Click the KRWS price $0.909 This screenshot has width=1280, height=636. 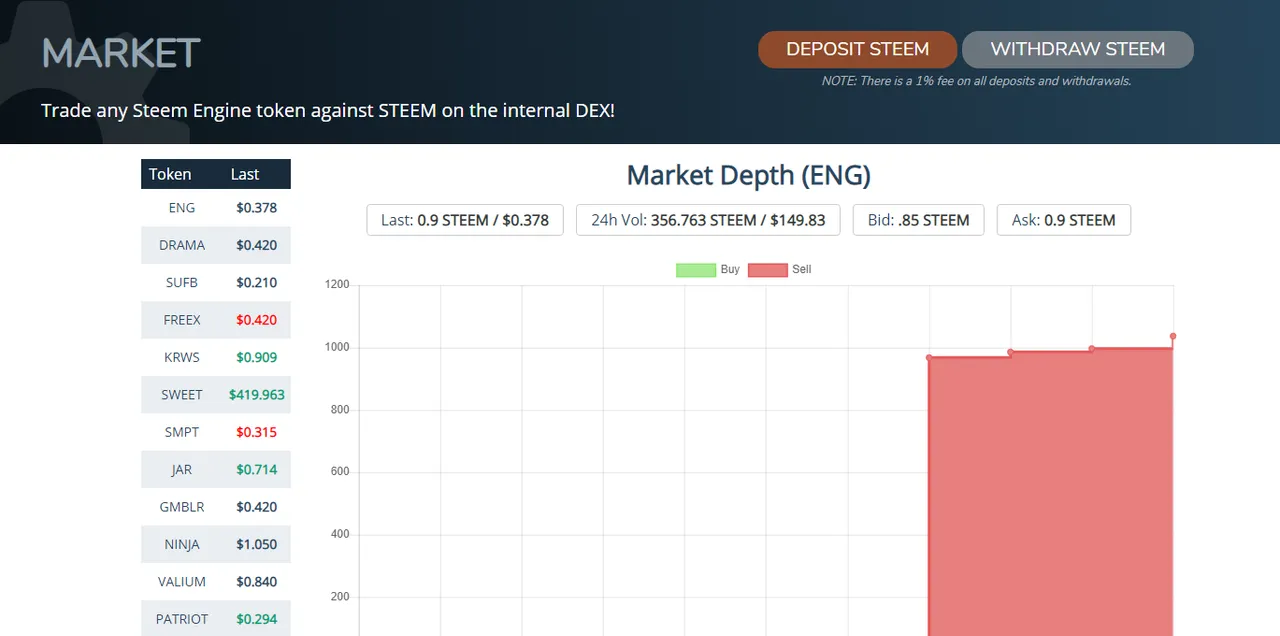coord(257,357)
